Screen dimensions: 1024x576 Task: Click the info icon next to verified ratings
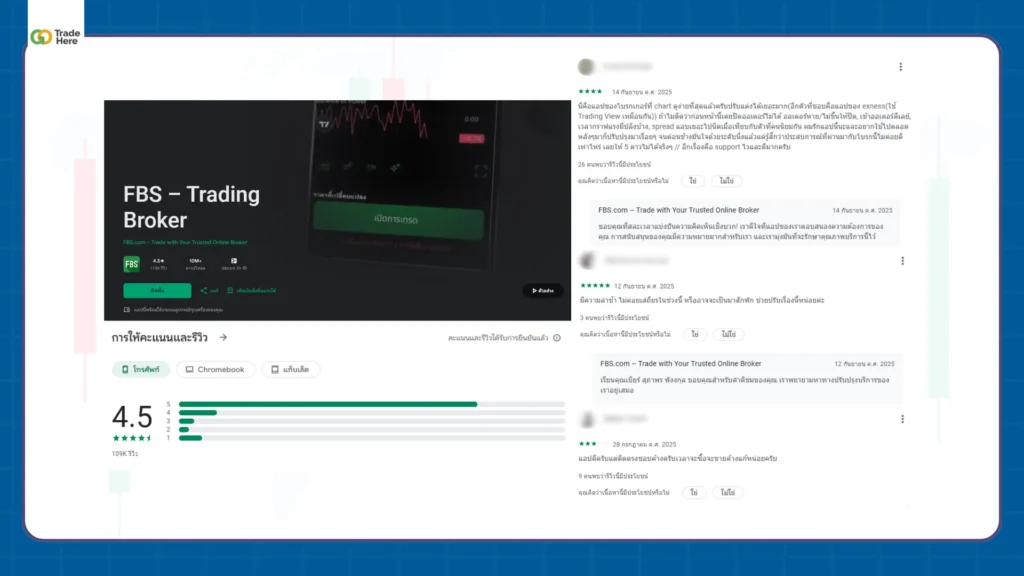(x=557, y=339)
